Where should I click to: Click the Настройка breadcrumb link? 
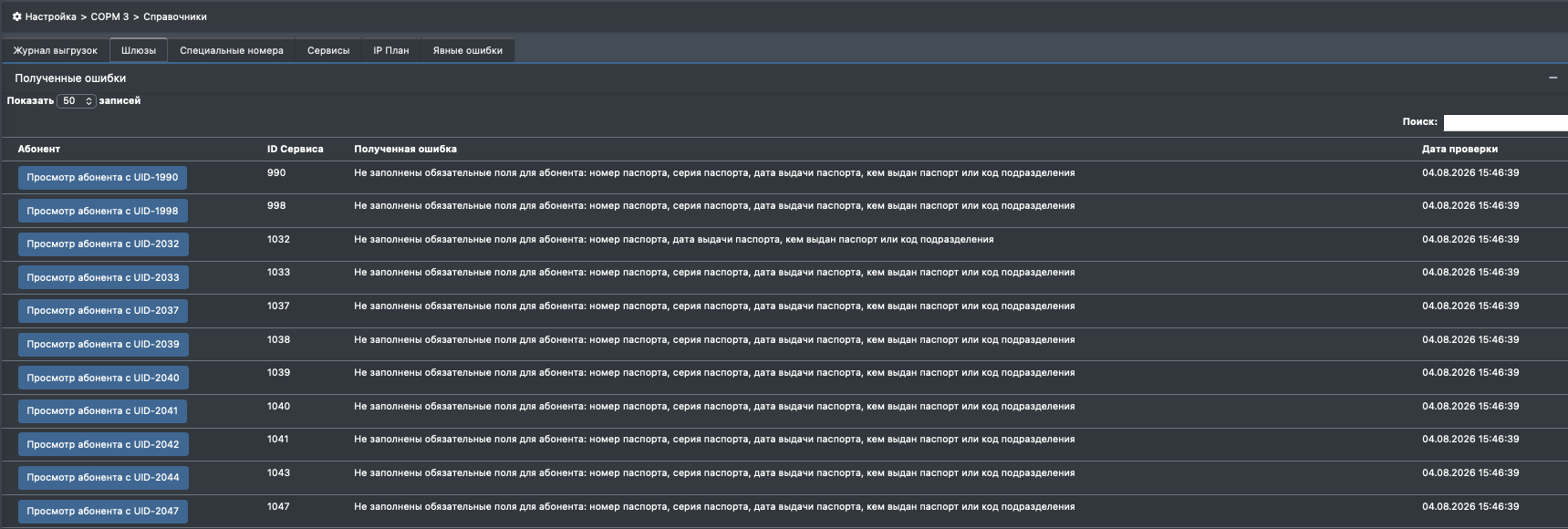51,16
